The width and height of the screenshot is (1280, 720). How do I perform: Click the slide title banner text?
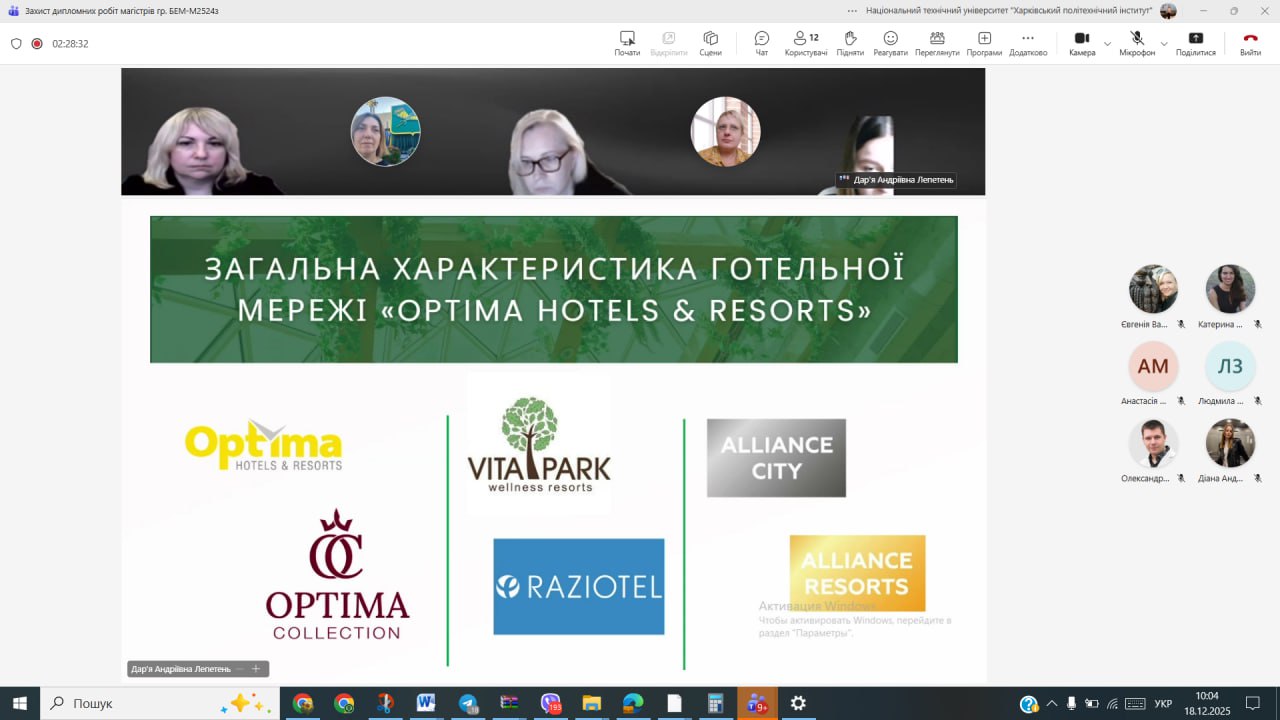pyautogui.click(x=554, y=289)
